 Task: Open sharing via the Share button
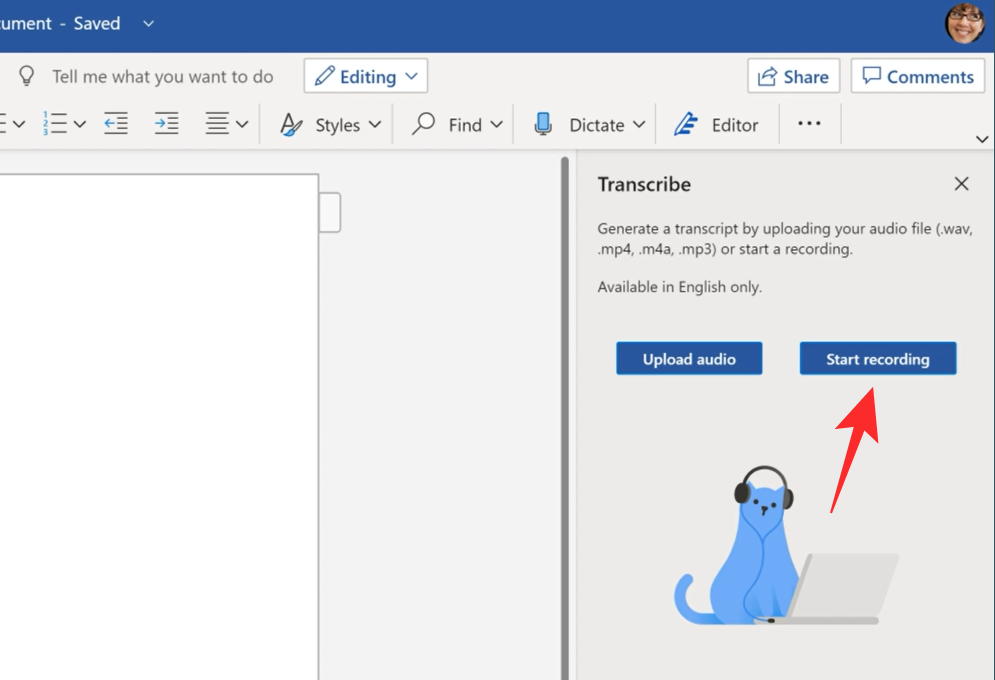point(793,75)
